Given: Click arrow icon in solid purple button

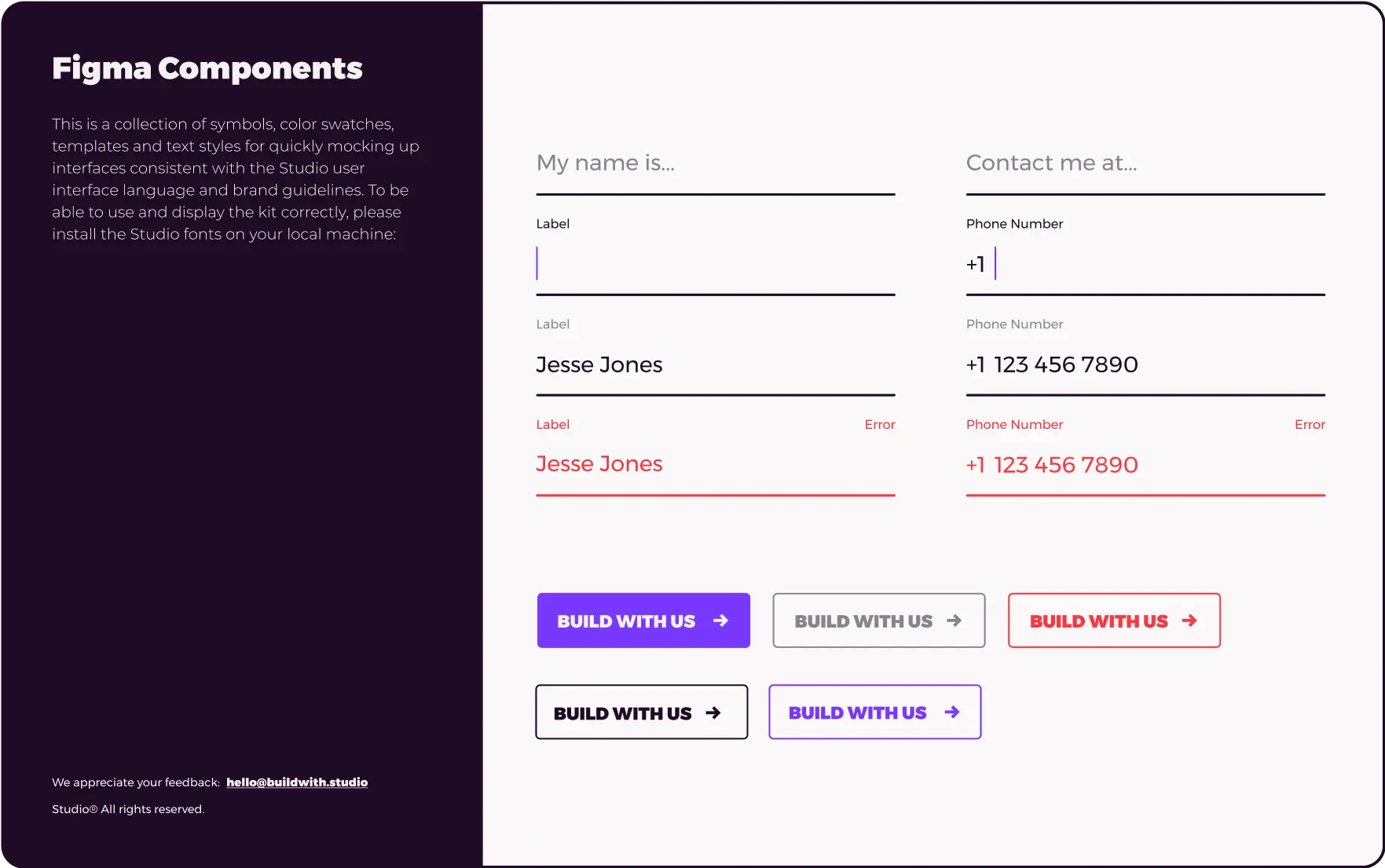Looking at the screenshot, I should (x=720, y=621).
